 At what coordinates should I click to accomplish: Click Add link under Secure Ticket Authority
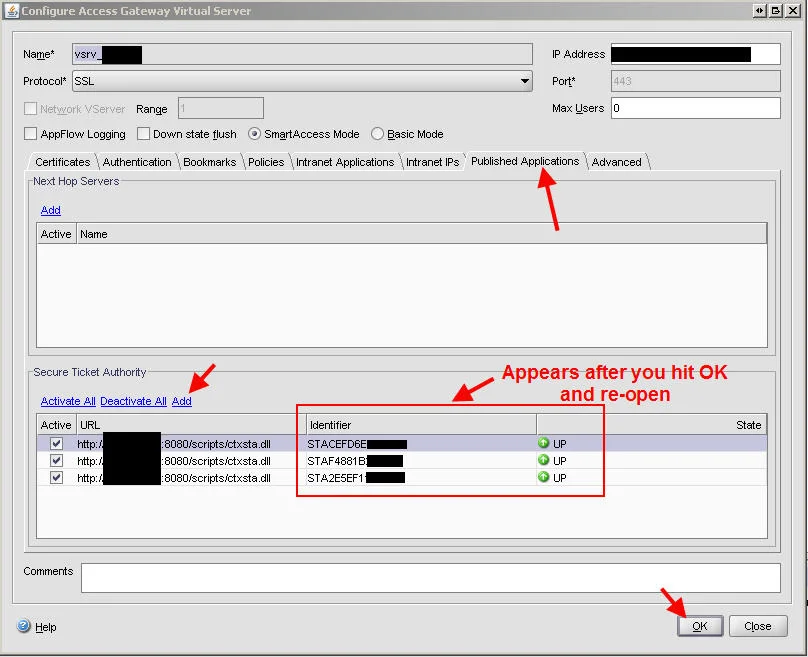coord(181,401)
